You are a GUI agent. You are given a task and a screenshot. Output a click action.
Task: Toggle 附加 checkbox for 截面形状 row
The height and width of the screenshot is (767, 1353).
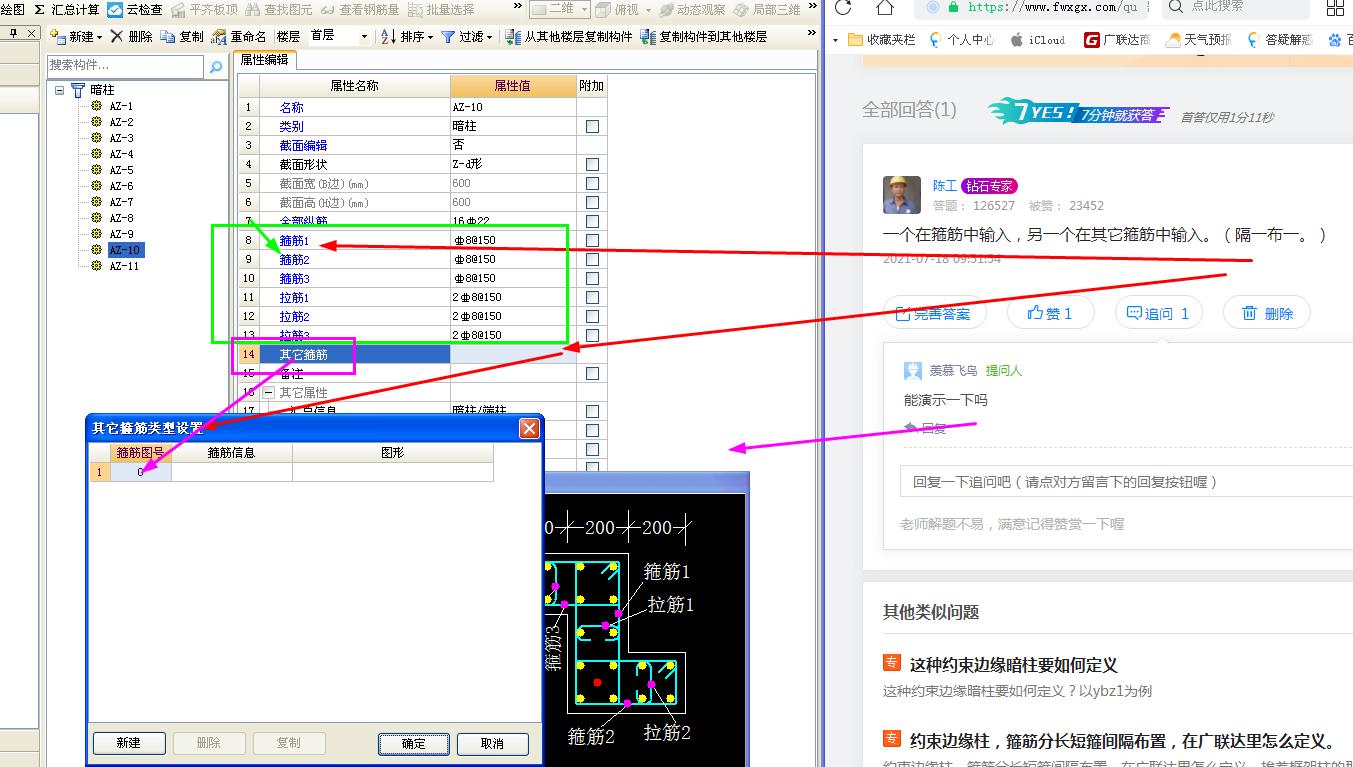click(x=592, y=165)
